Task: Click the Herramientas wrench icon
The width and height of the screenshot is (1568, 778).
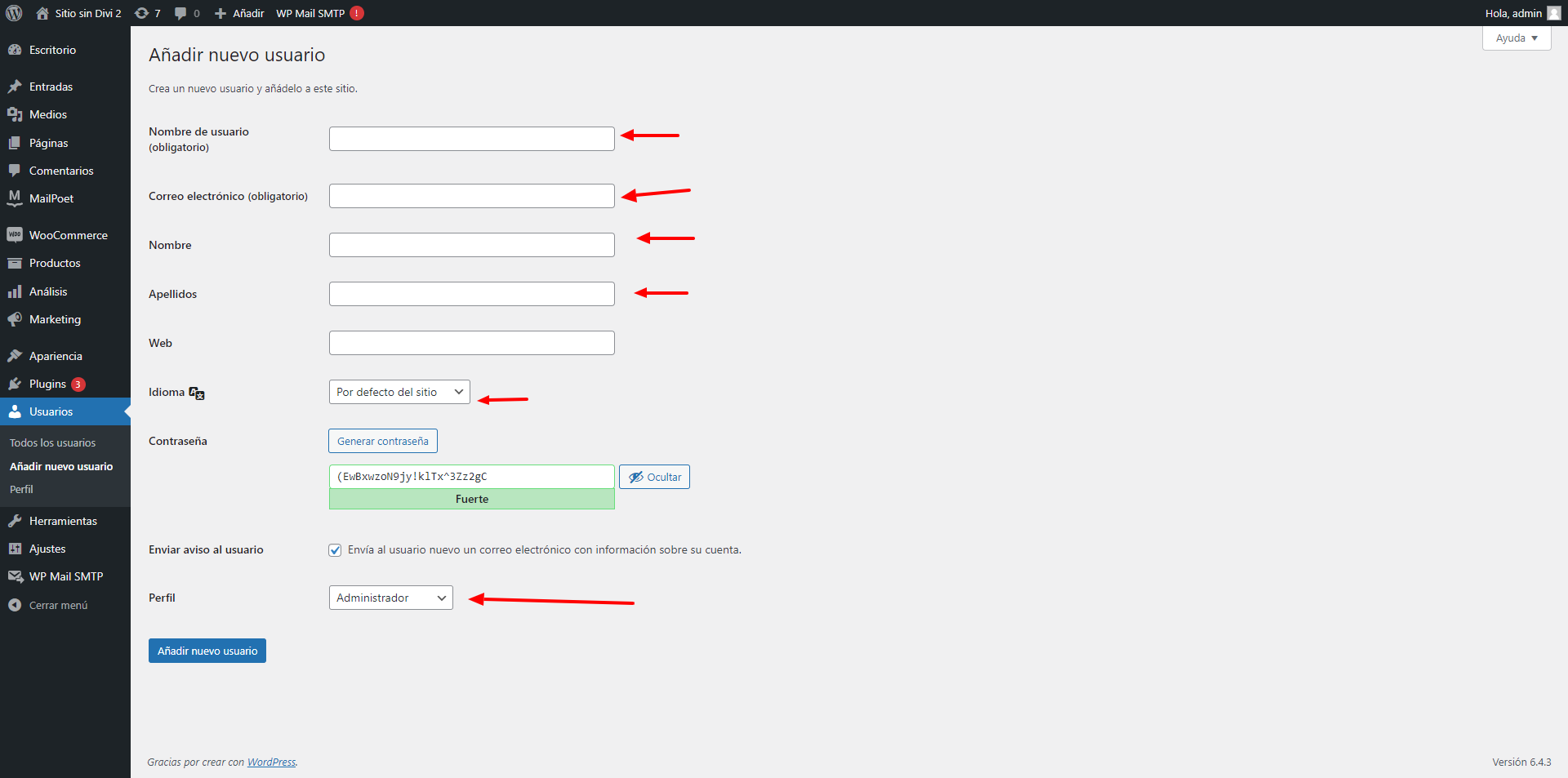Action: tap(15, 521)
